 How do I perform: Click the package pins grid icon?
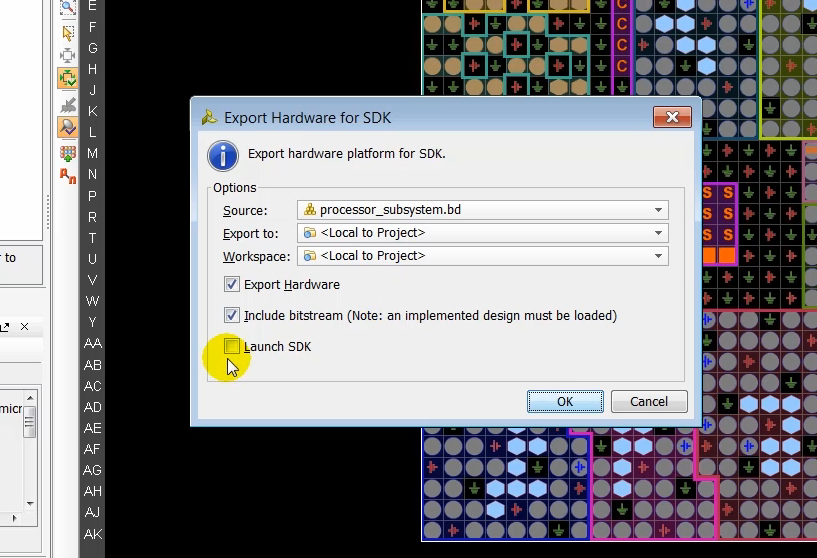(68, 153)
